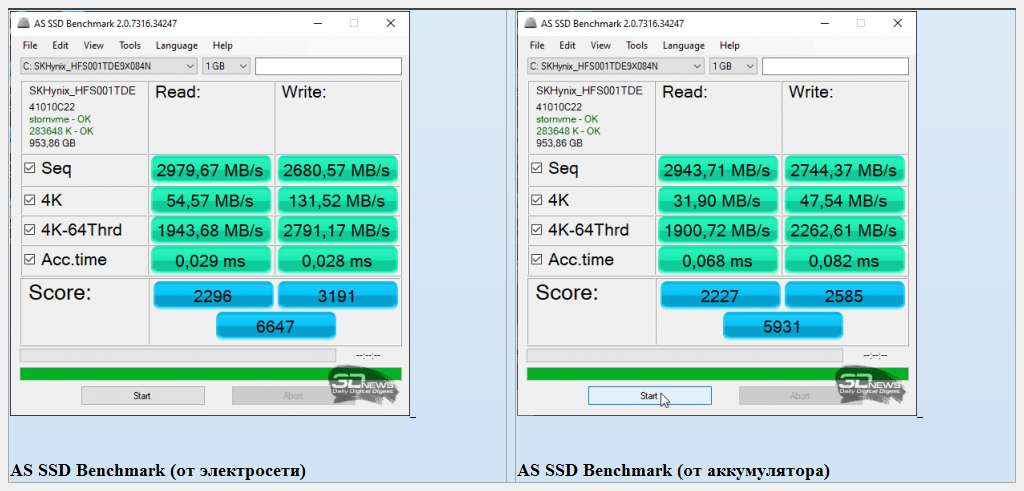1024x491 pixels.
Task: Open File menu in left window
Action: (x=30, y=46)
